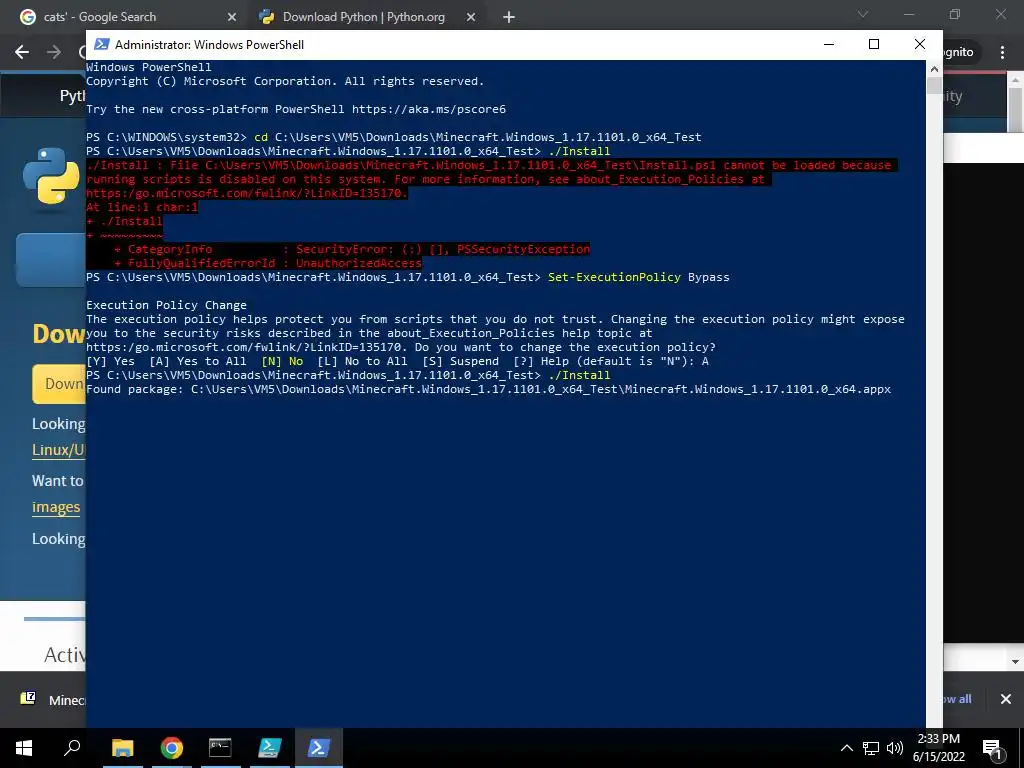The image size is (1024, 768).
Task: Go back in the Chrome browser
Action: tap(22, 52)
